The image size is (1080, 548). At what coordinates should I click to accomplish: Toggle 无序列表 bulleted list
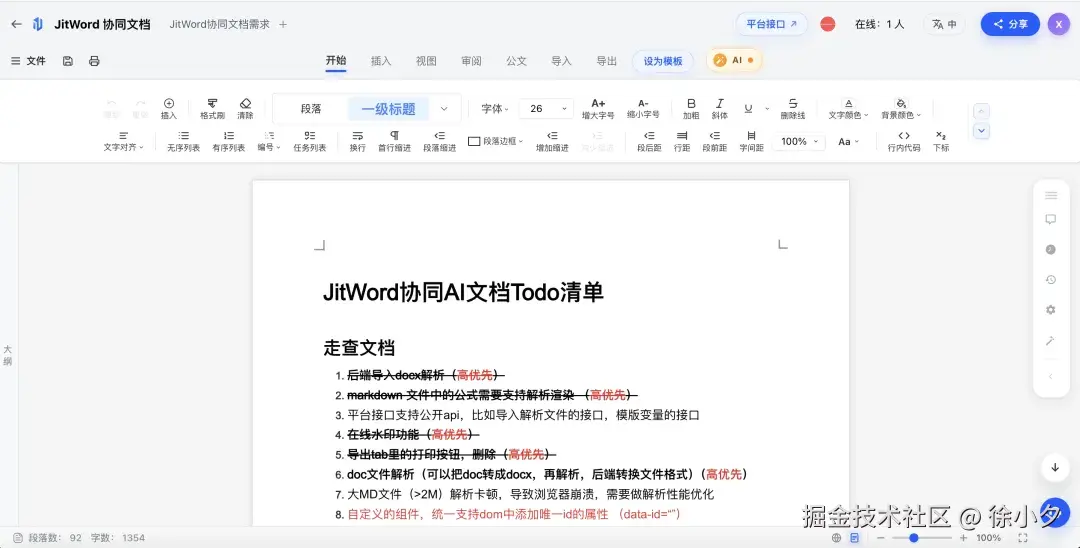click(183, 140)
